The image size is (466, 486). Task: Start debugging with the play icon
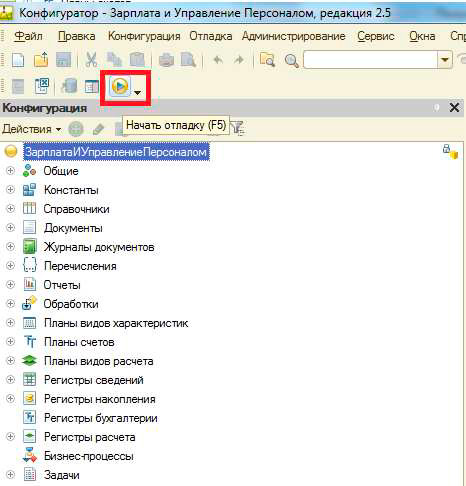119,86
